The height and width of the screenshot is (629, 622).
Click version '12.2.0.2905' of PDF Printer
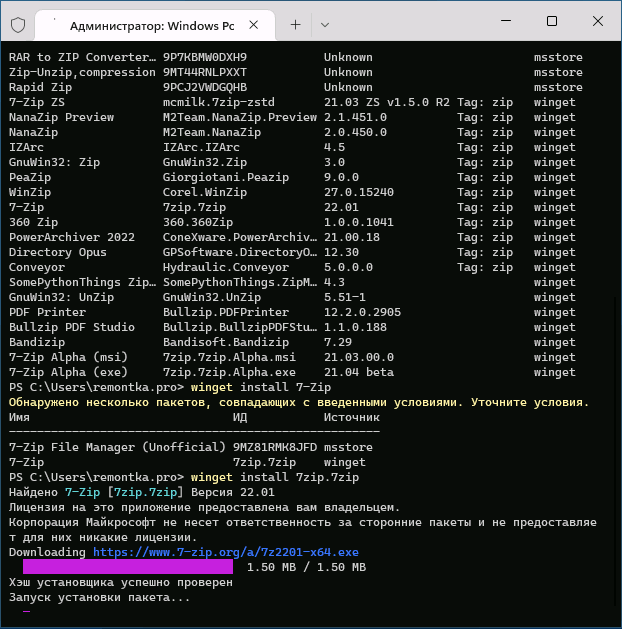coord(363,312)
